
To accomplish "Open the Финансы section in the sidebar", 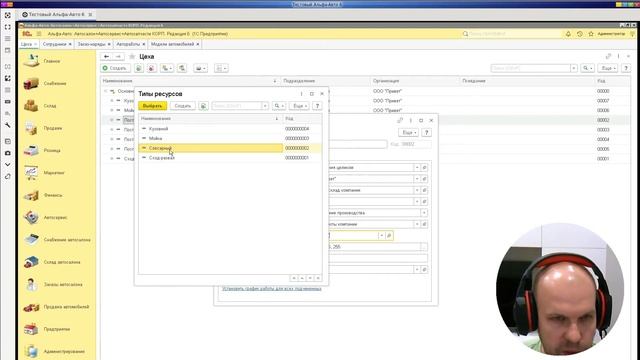I will pyautogui.click(x=53, y=195).
